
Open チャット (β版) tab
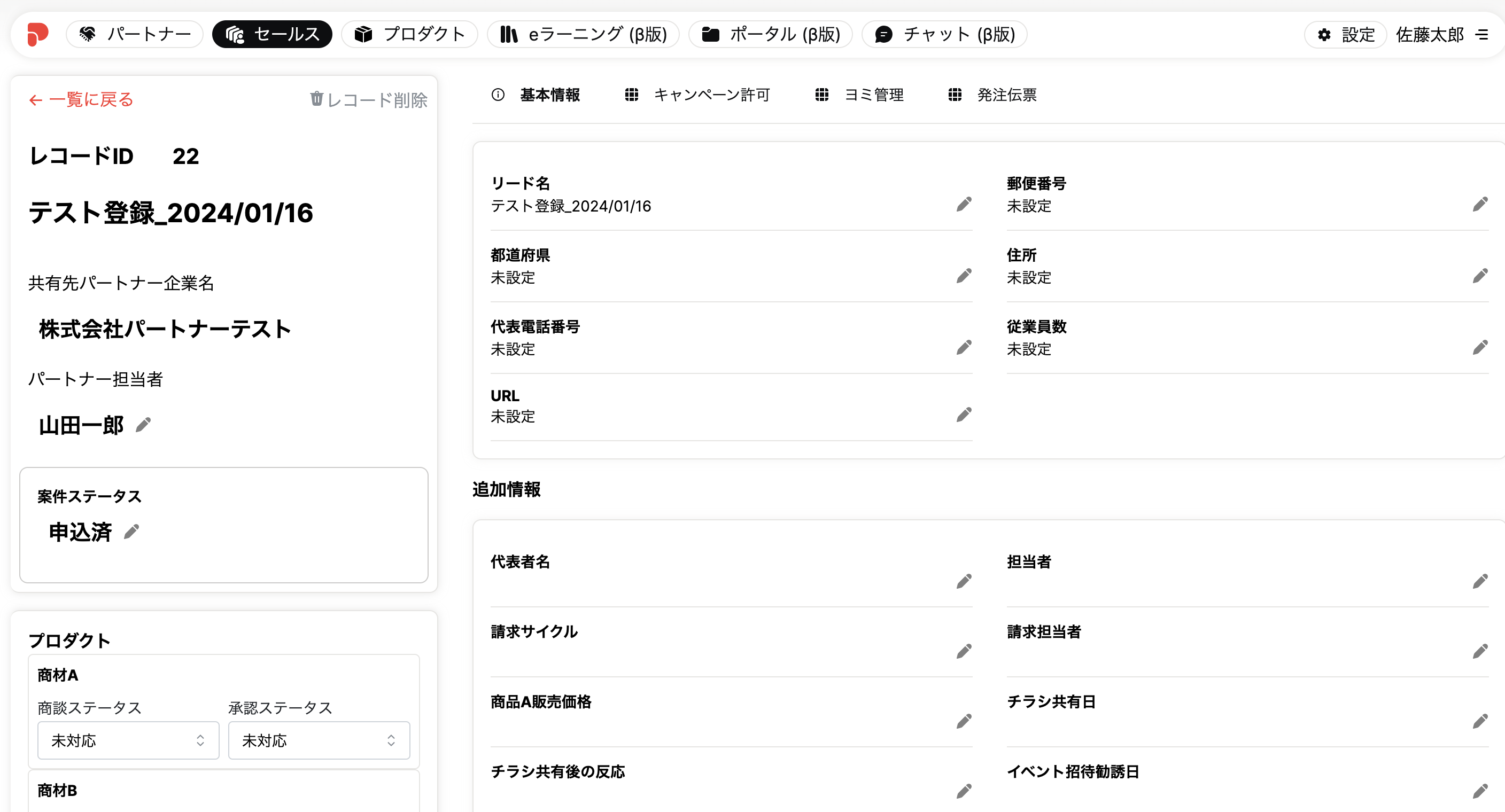point(945,35)
